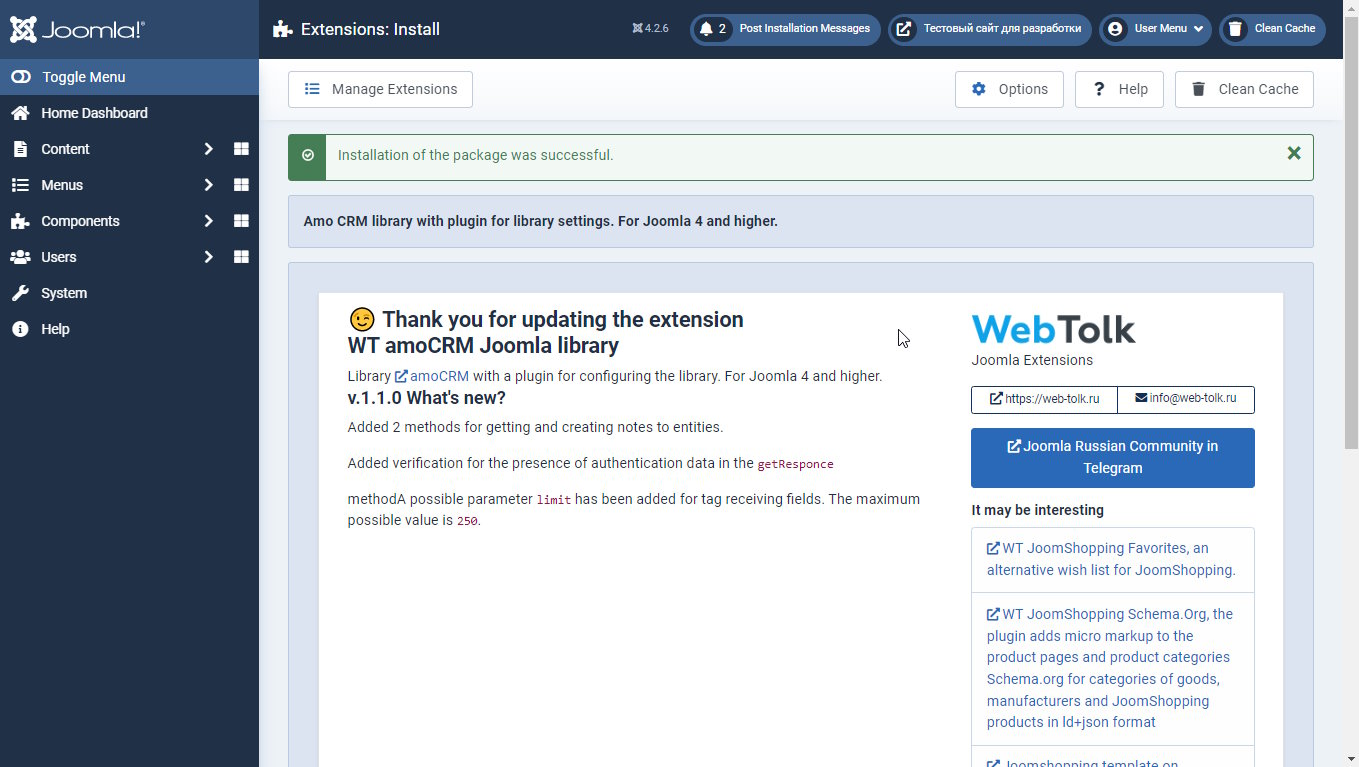The image size is (1359, 767).
Task: Click the Help question mark icon
Action: tap(1100, 89)
